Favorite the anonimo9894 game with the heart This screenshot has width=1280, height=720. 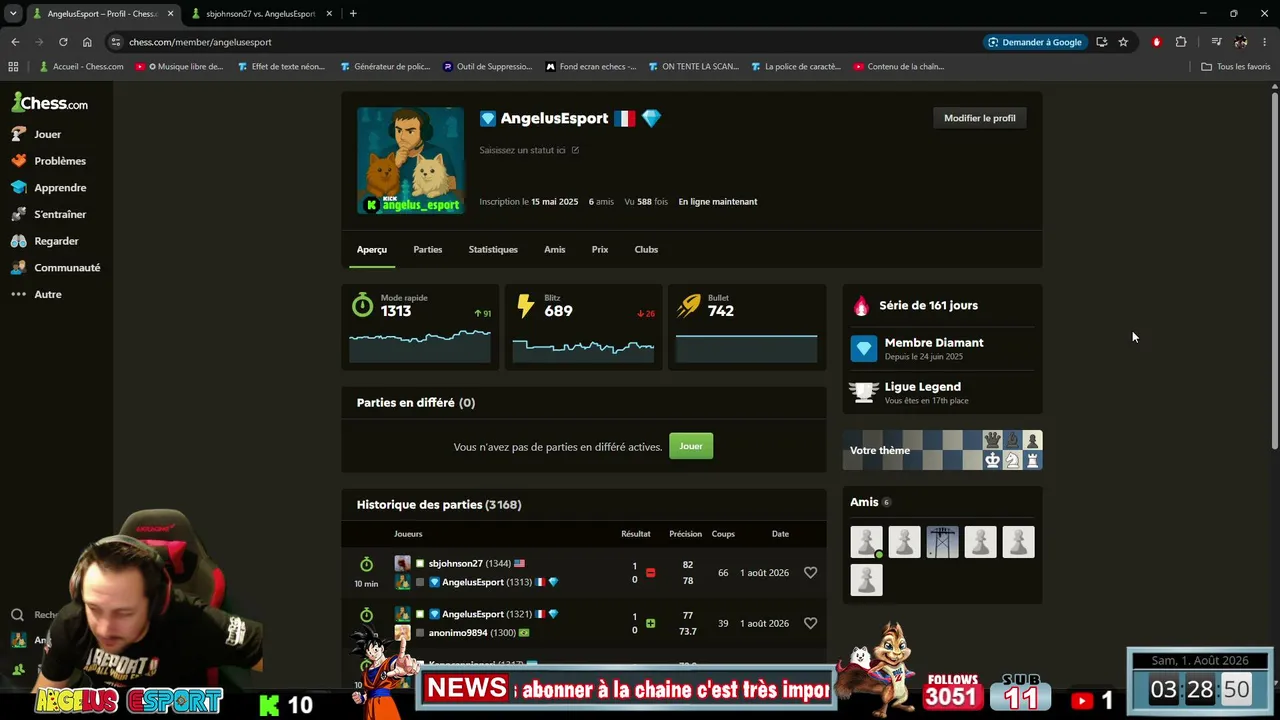pos(810,623)
